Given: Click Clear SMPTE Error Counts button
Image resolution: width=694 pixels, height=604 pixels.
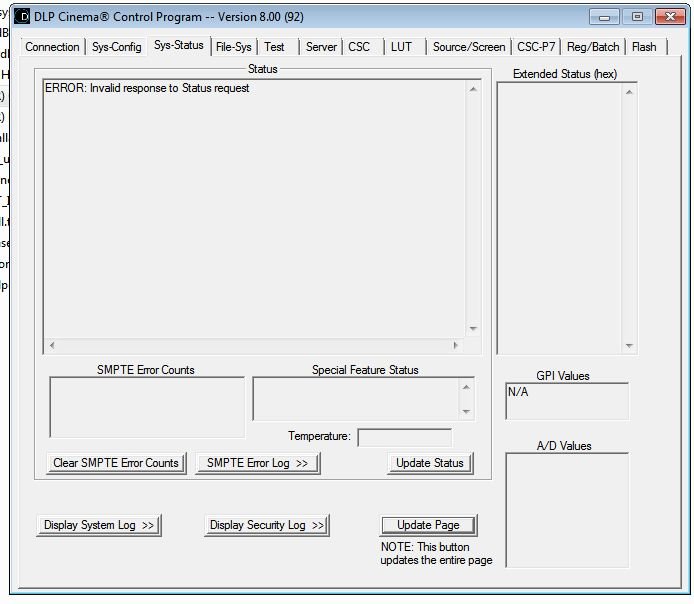Looking at the screenshot, I should tap(116, 463).
